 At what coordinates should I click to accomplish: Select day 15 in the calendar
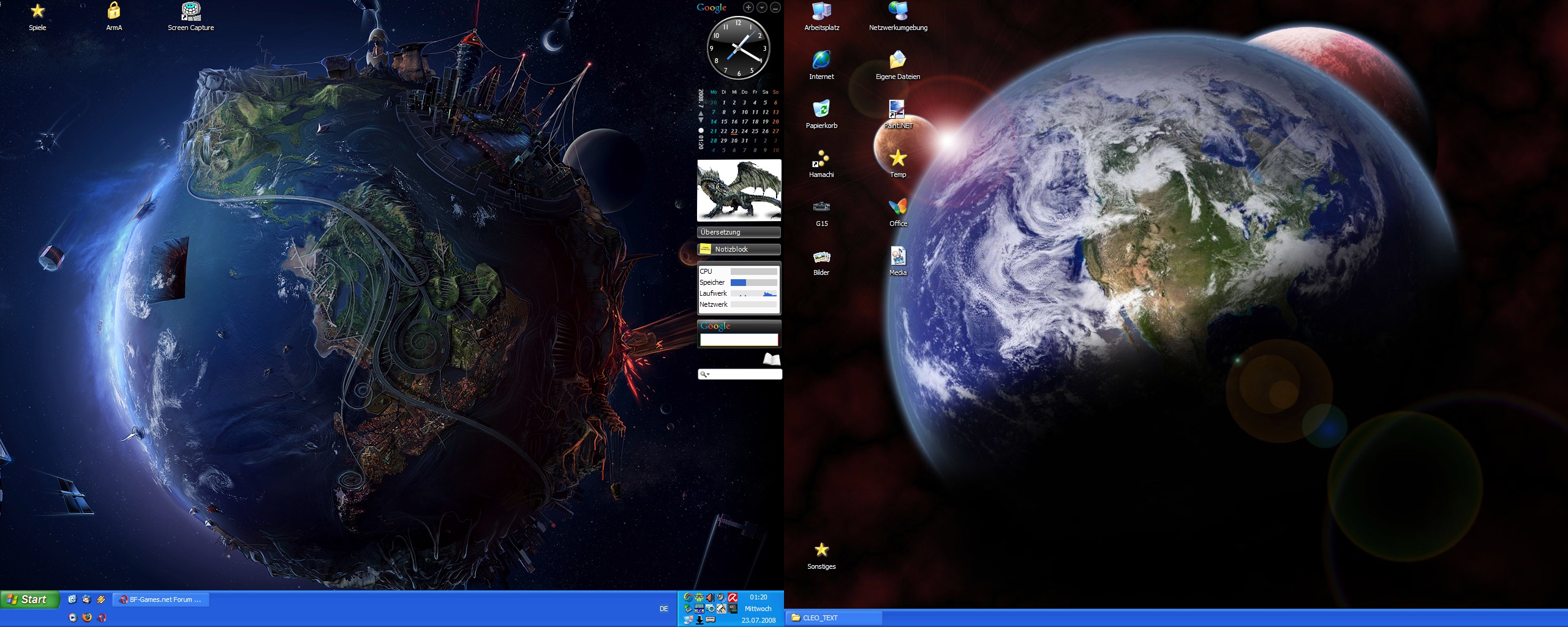(724, 121)
